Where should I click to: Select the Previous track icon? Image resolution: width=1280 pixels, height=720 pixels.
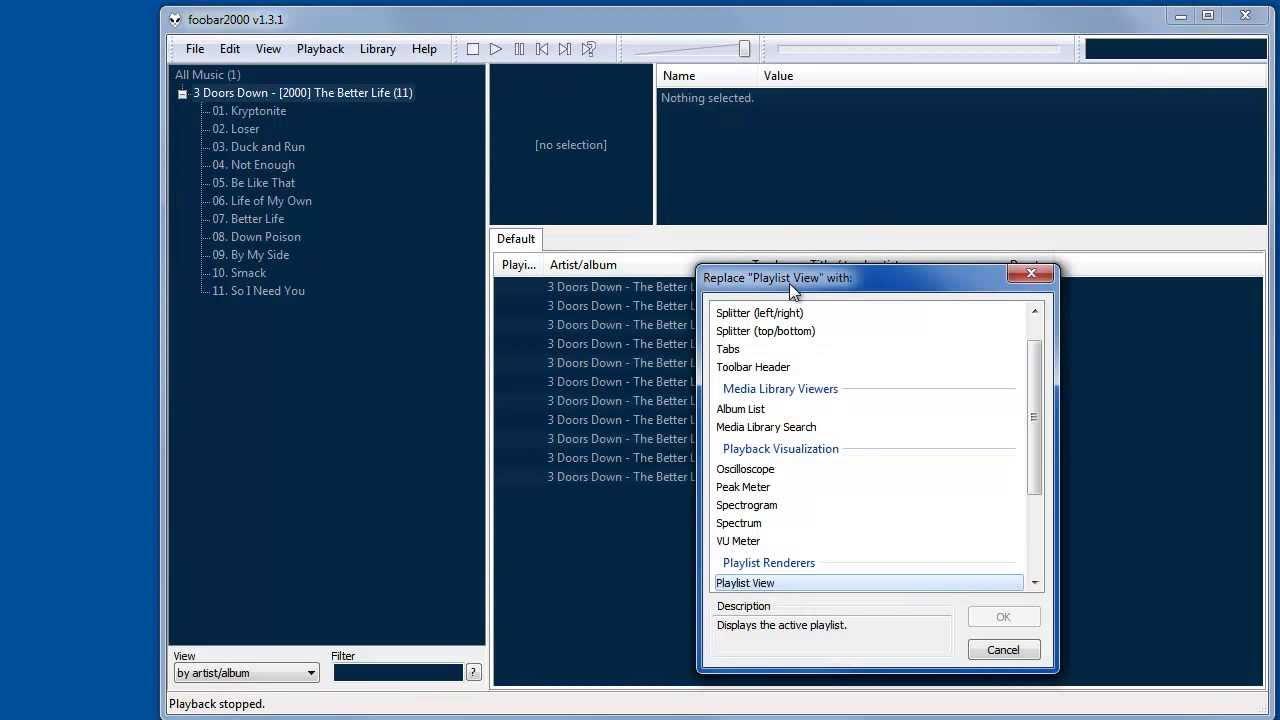[x=541, y=48]
